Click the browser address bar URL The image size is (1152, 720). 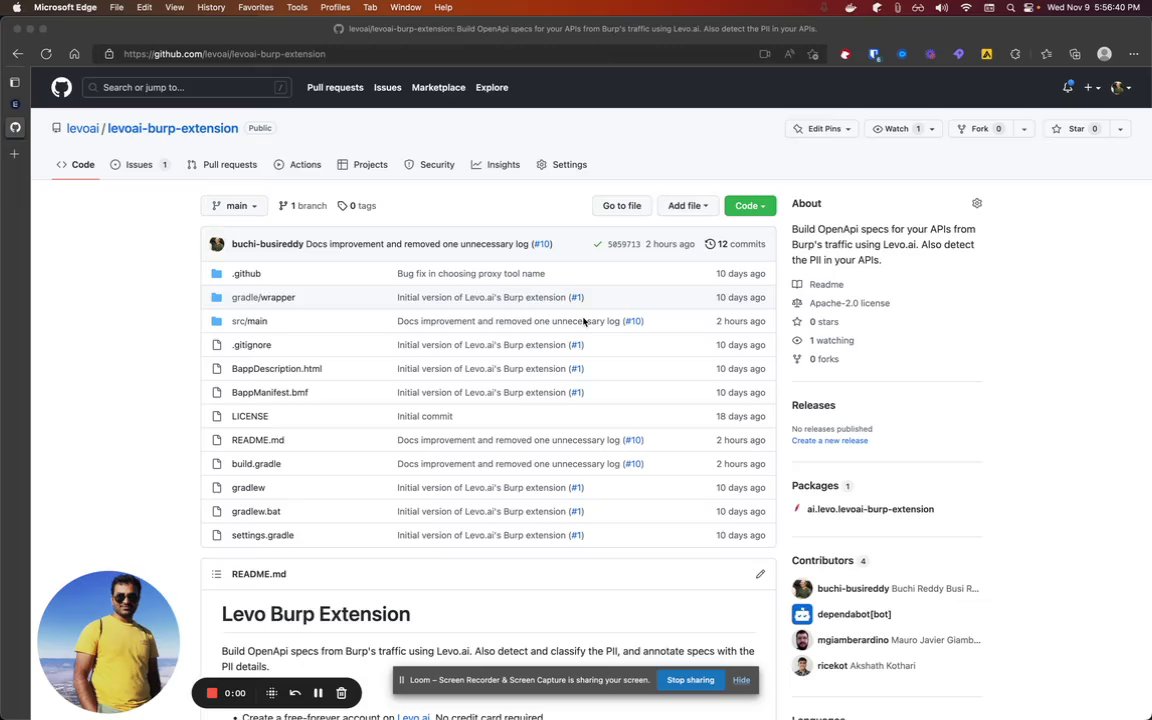[224, 54]
